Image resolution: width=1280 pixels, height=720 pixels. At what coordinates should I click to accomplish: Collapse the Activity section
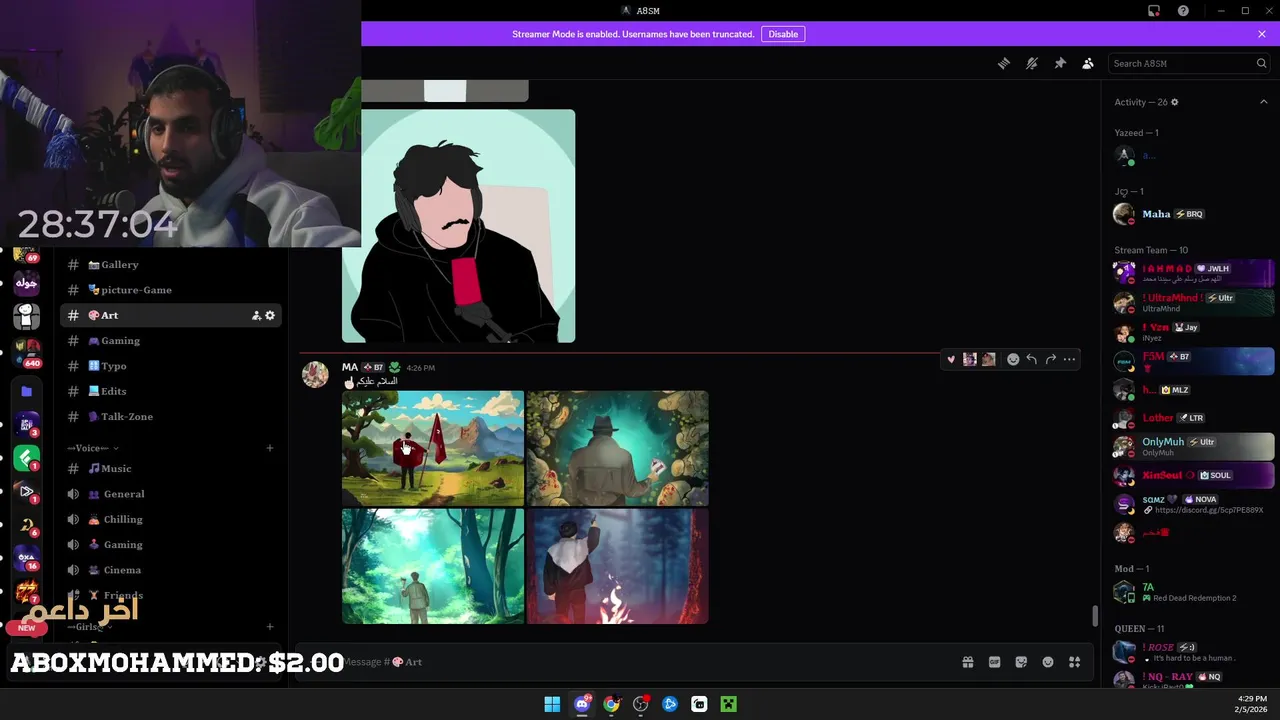(x=1263, y=102)
